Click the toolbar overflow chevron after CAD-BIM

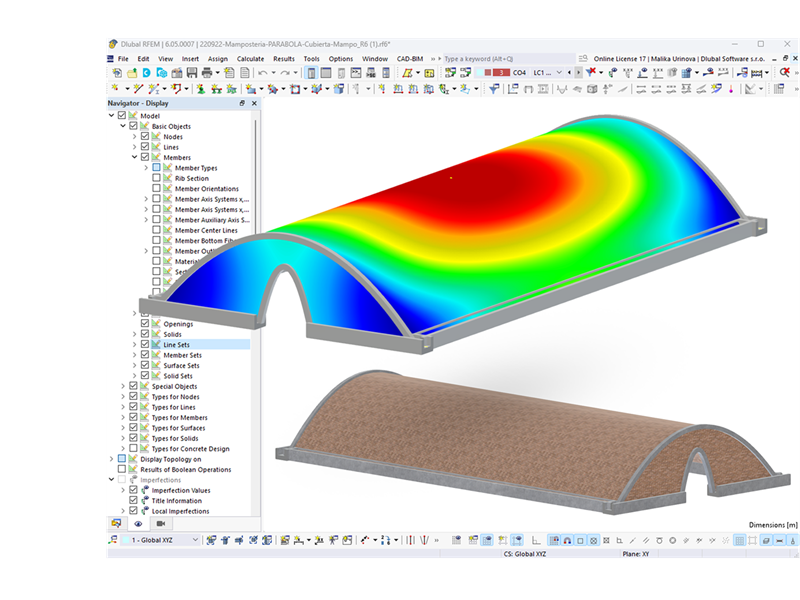pos(433,59)
